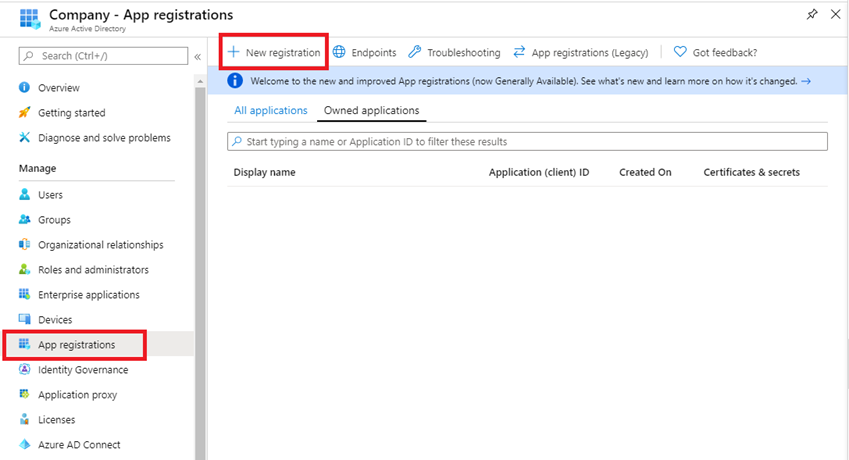
Task: Click the Enterprise applications grid icon
Action: (x=24, y=294)
